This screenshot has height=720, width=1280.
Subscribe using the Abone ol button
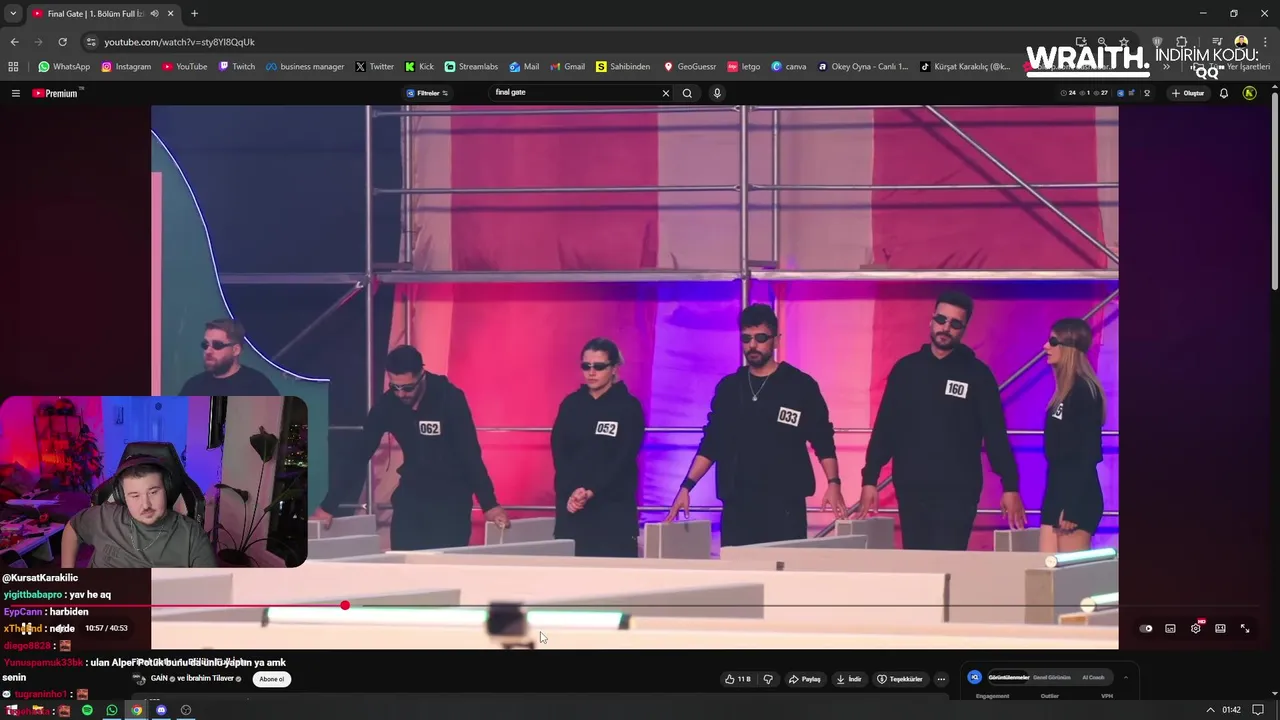(x=271, y=679)
